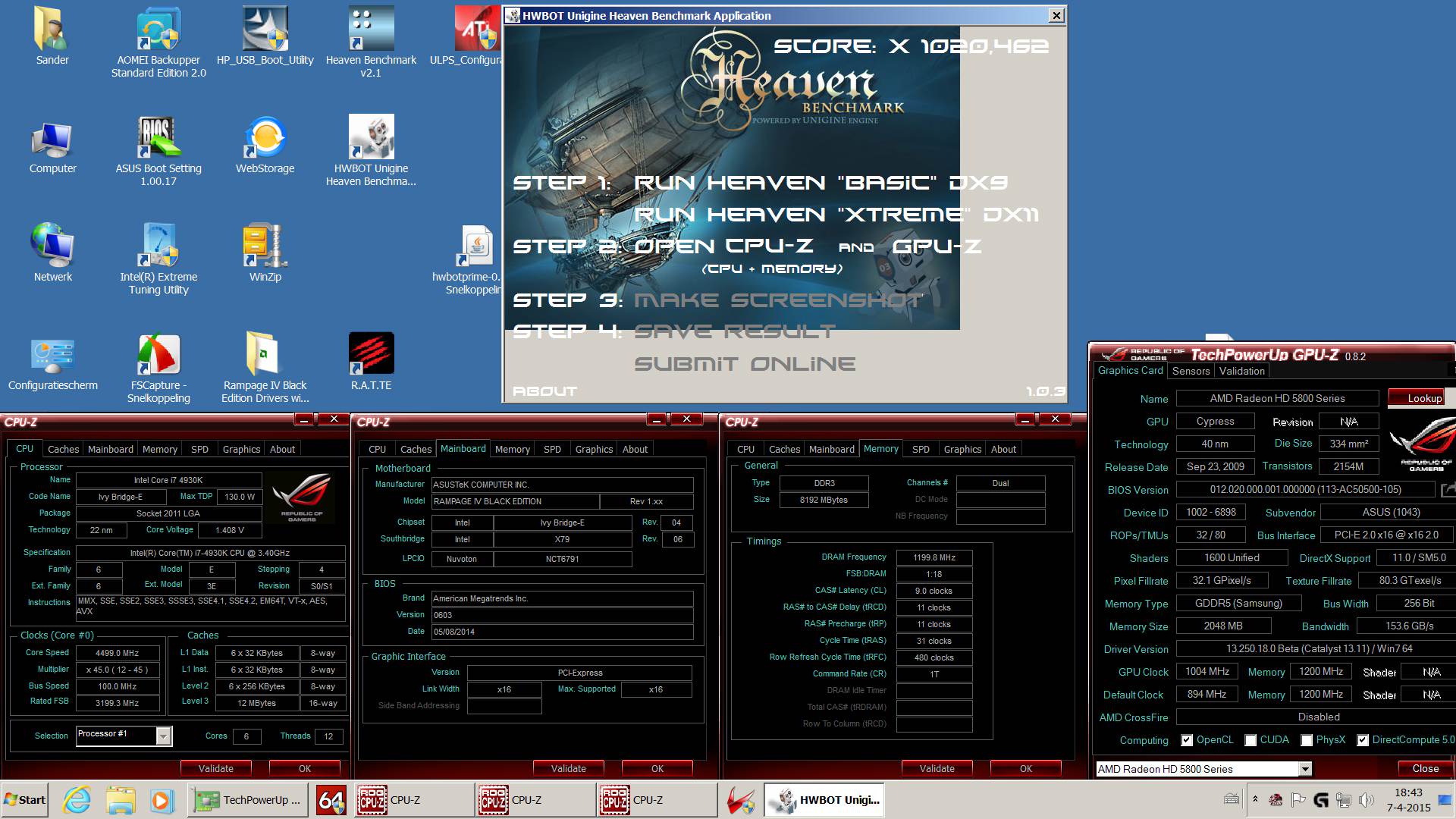Image resolution: width=1456 pixels, height=819 pixels.
Task: Click the on-screen keyboard tray icon
Action: pyautogui.click(x=1232, y=799)
